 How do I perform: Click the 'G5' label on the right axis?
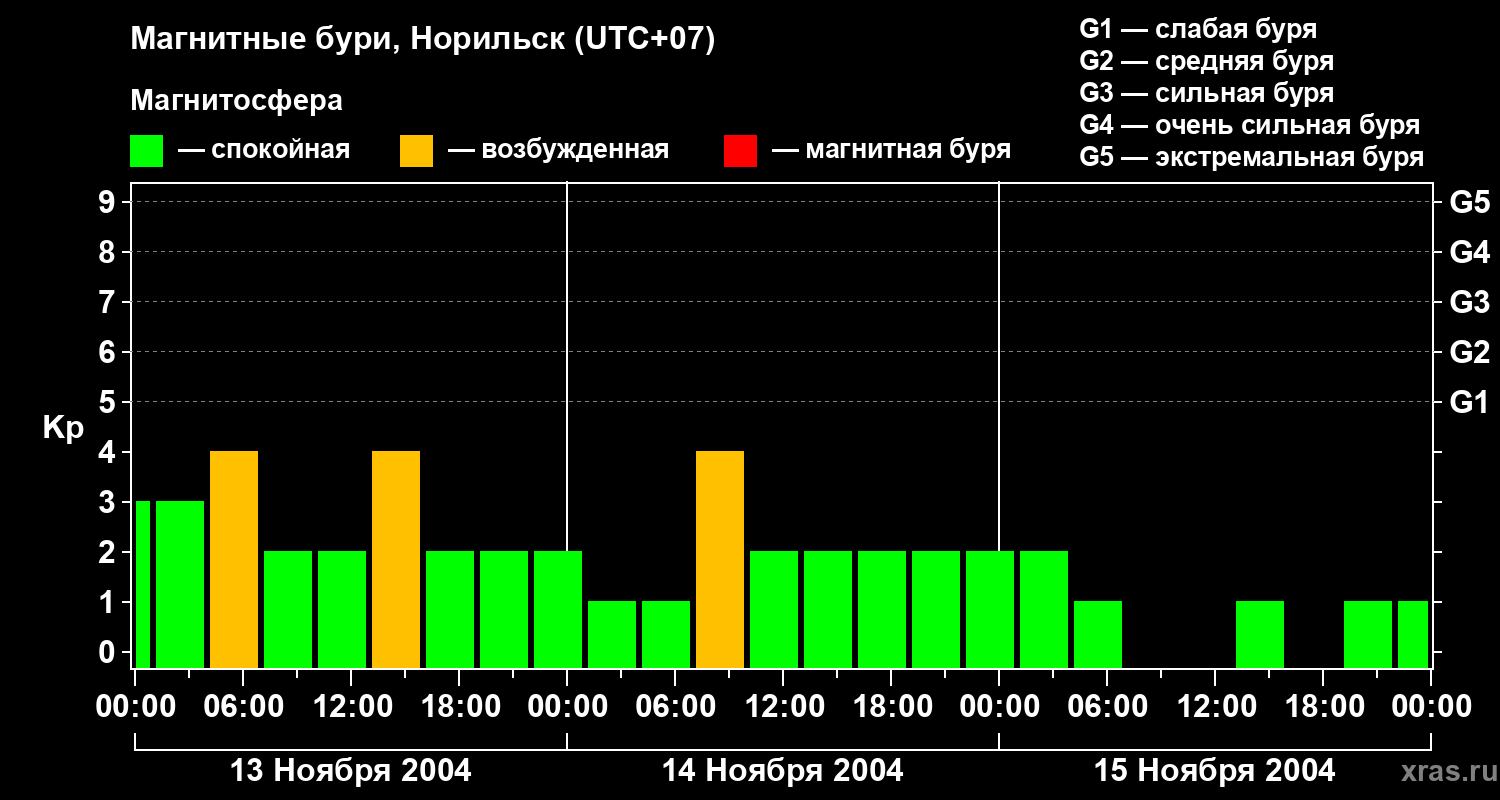[x=1469, y=202]
